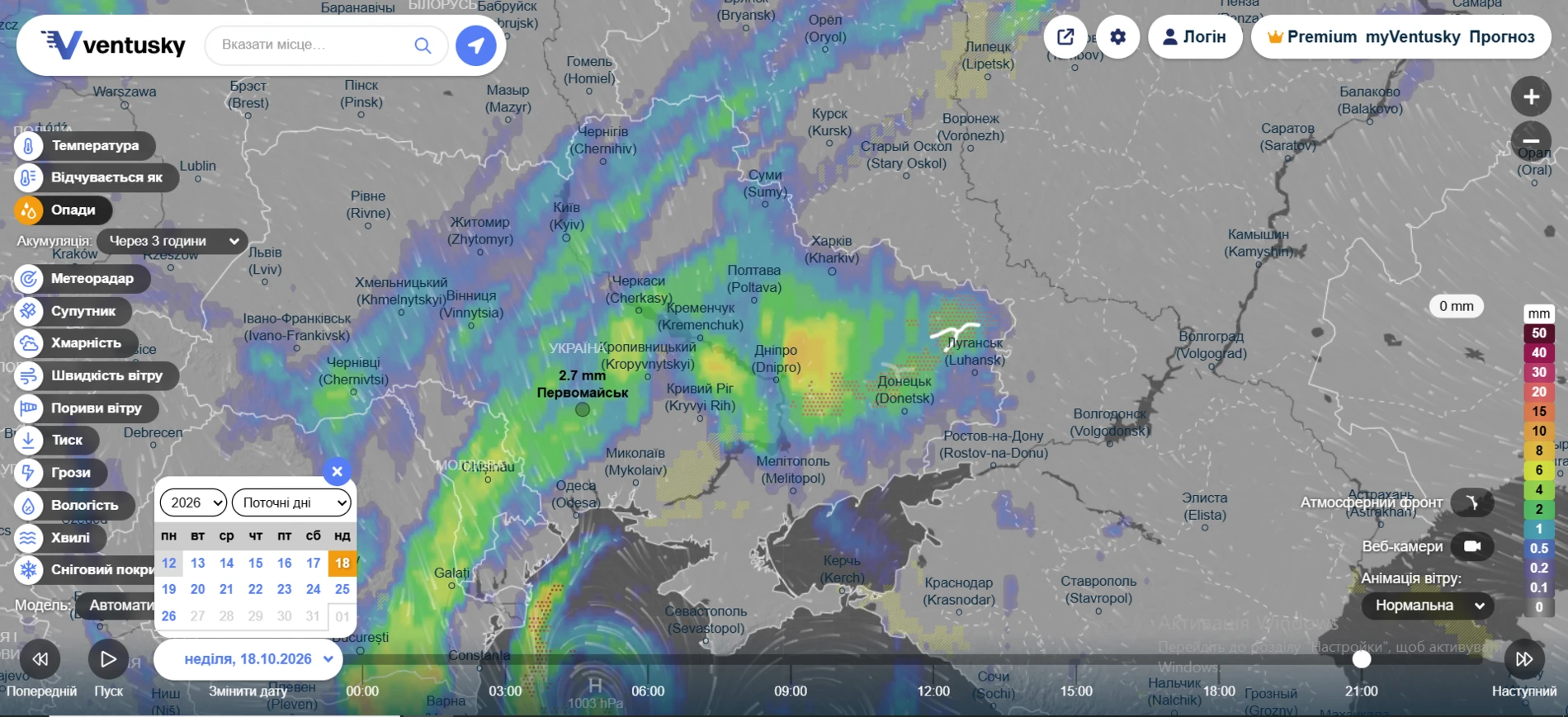Click the Логін button
The image size is (1568, 717).
1195,37
